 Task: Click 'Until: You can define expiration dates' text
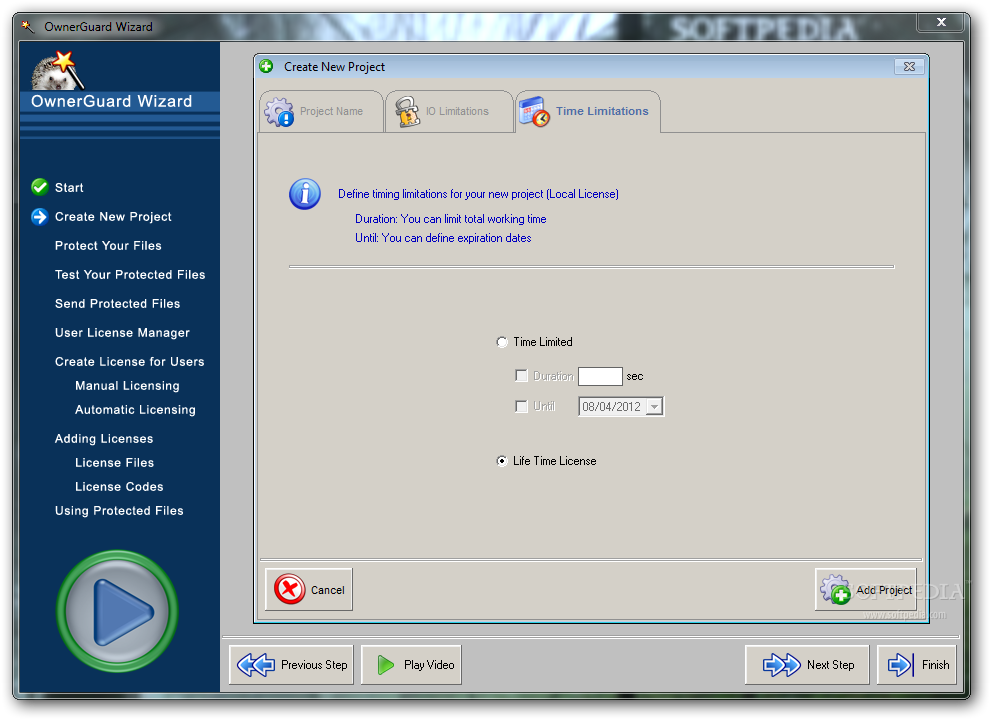(443, 238)
